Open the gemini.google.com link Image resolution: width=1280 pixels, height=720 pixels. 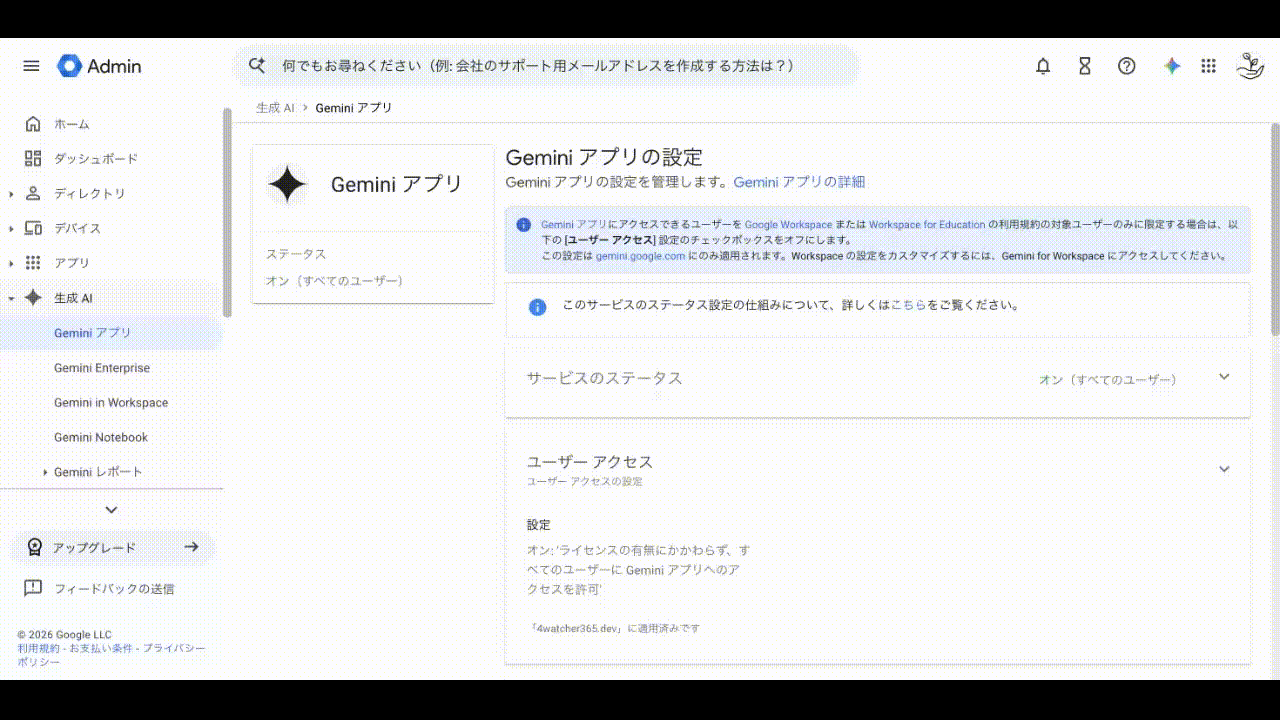click(641, 256)
